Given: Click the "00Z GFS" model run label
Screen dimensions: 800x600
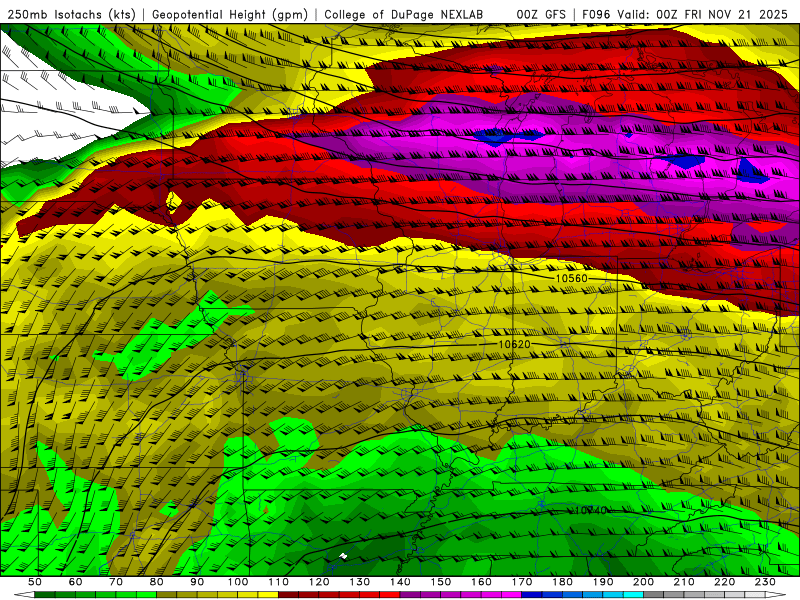Looking at the screenshot, I should coord(541,14).
